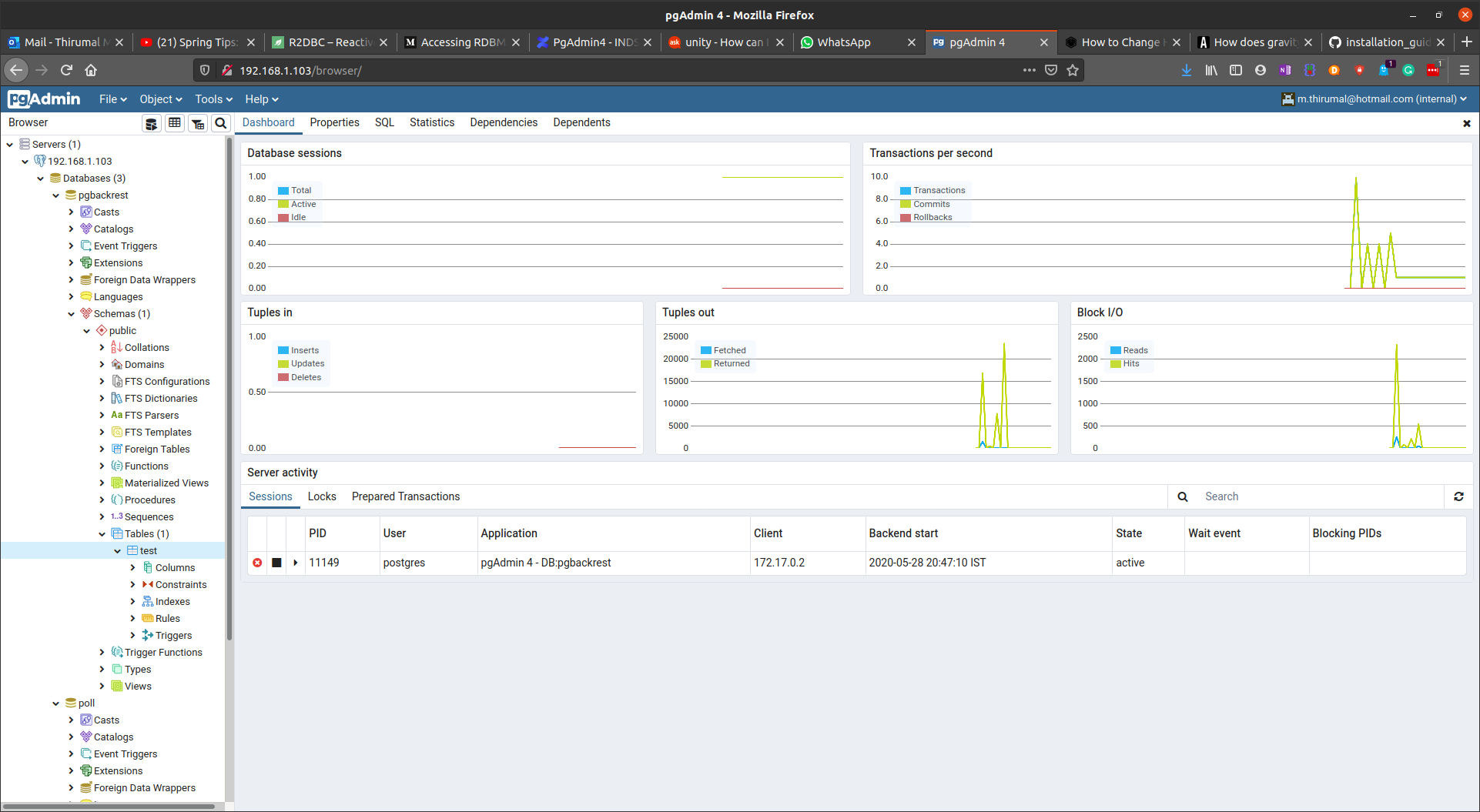Switch to the SQL tab
1480x812 pixels.
click(x=384, y=122)
